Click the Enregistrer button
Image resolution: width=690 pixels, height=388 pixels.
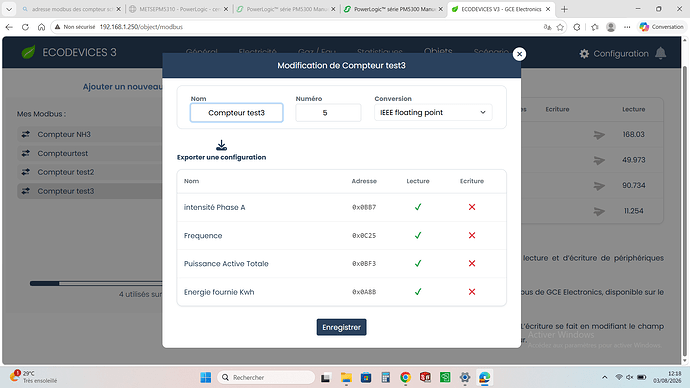click(341, 327)
